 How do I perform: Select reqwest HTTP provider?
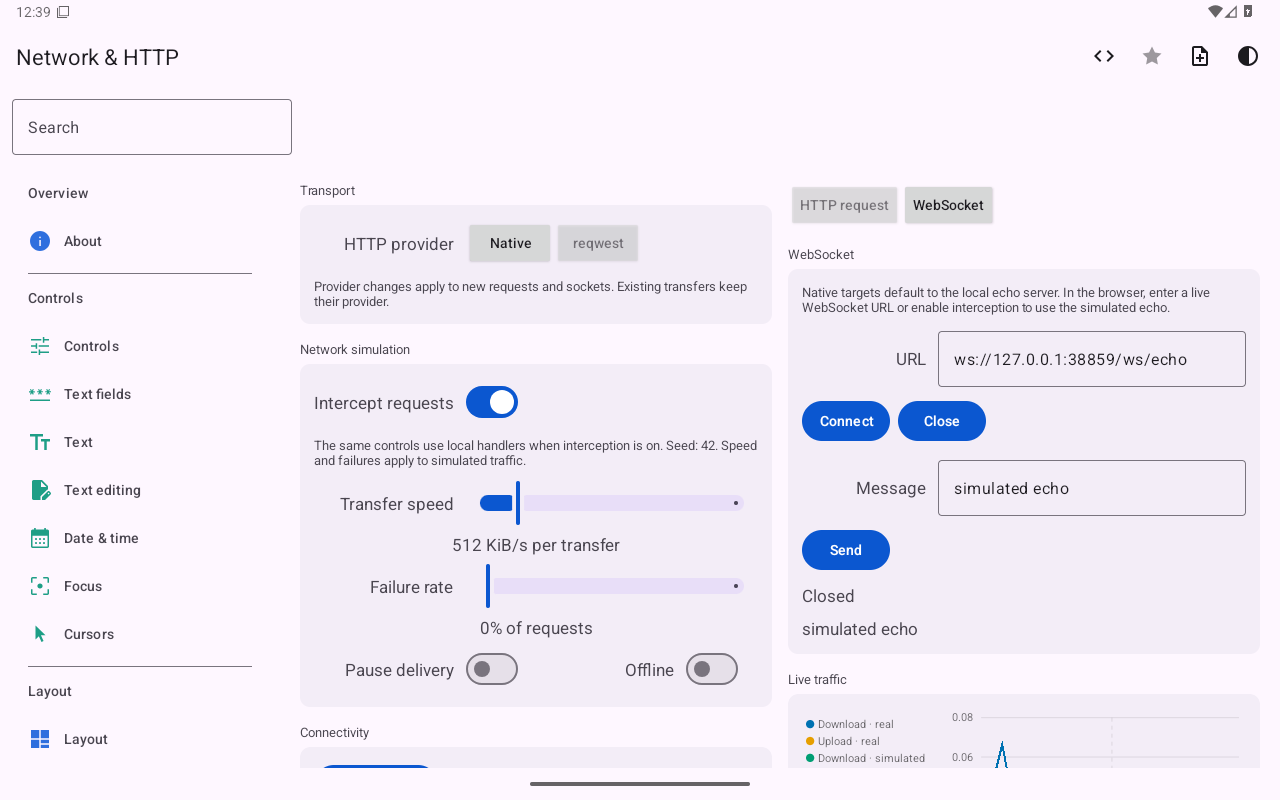pos(598,243)
